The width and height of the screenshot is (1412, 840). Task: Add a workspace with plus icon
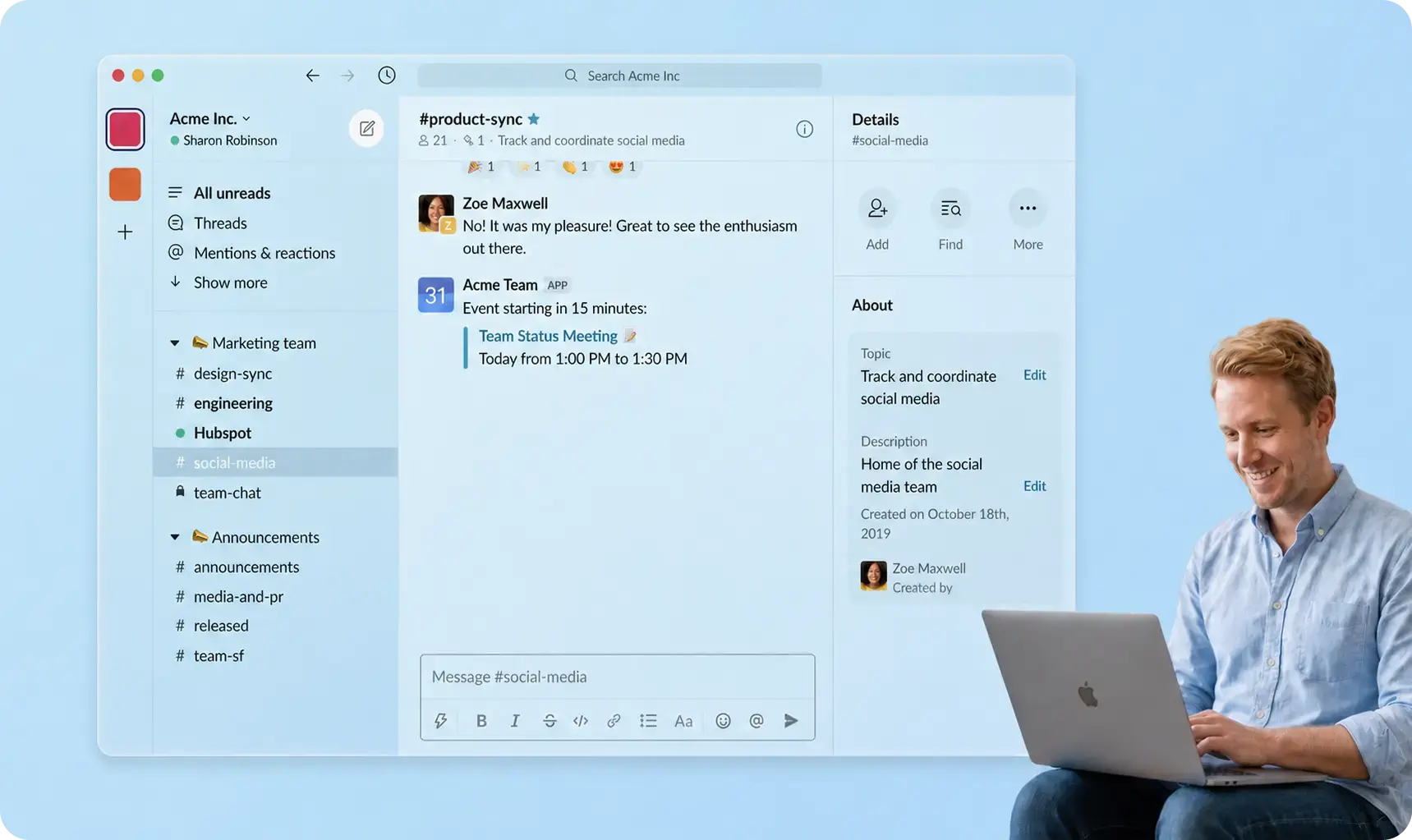pyautogui.click(x=125, y=232)
